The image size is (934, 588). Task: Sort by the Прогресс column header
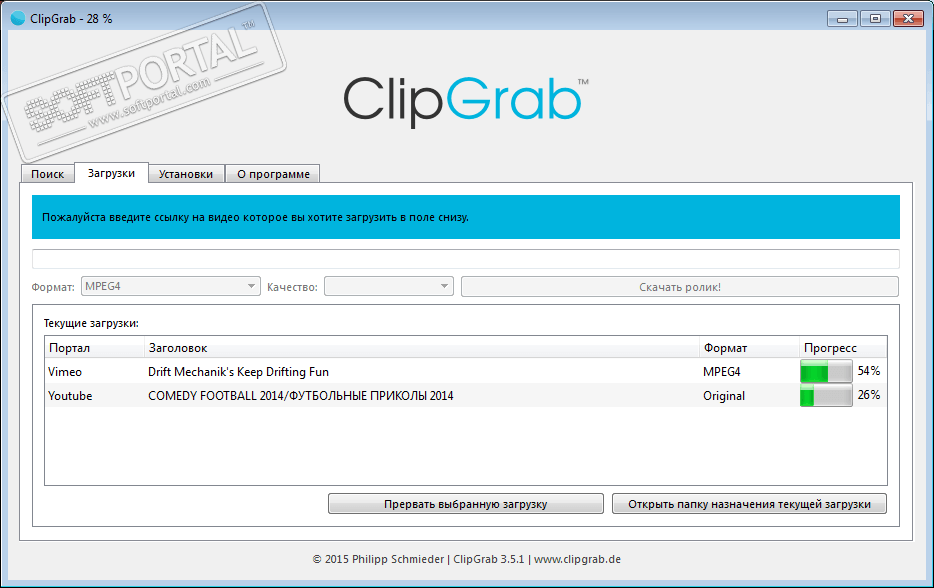tap(843, 347)
